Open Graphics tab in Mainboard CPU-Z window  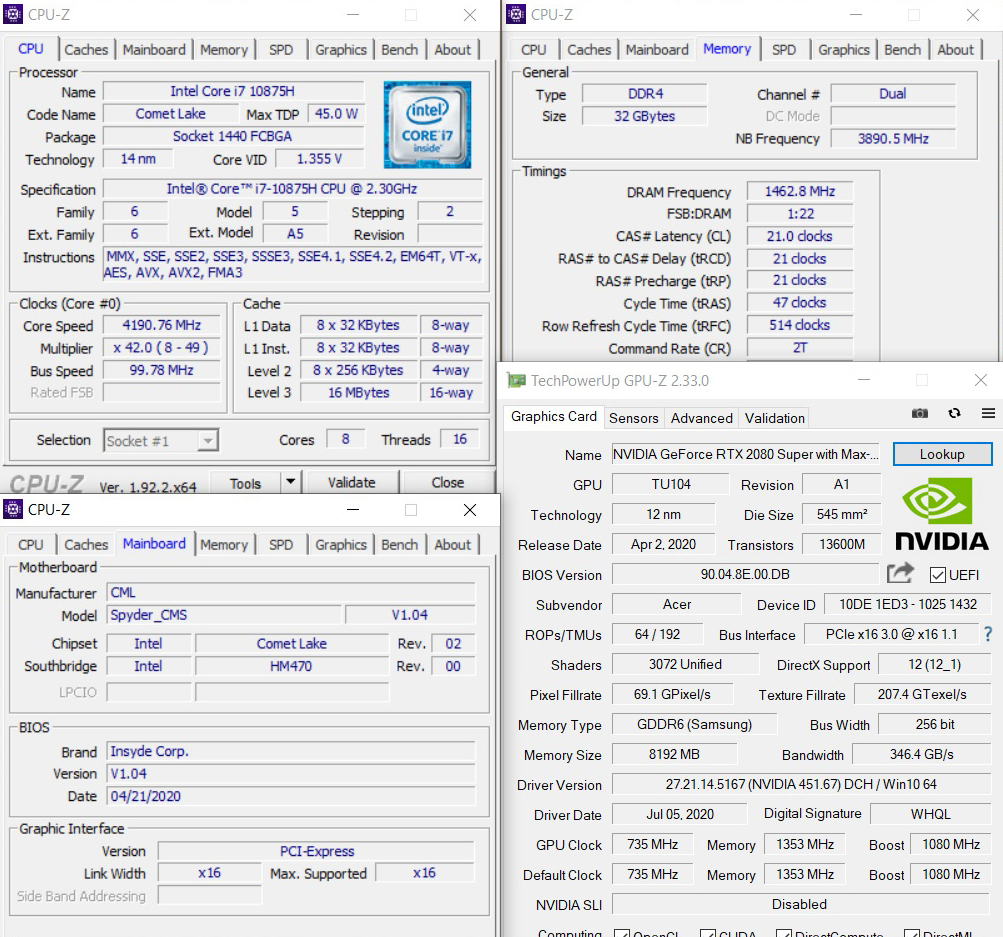[341, 545]
